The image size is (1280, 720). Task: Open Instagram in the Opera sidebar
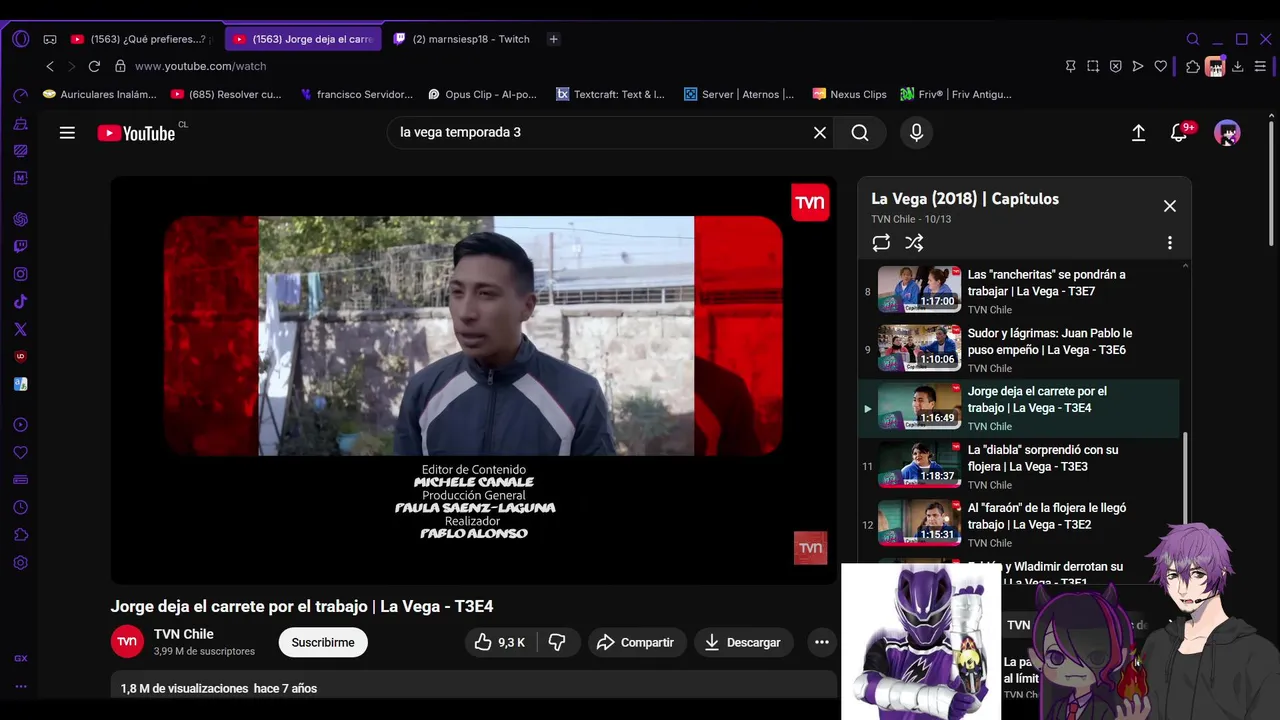pyautogui.click(x=20, y=274)
